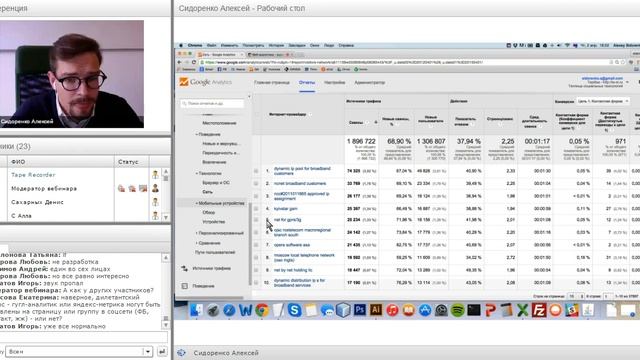Select Местоположение in Analytics sidebar

pos(219,123)
